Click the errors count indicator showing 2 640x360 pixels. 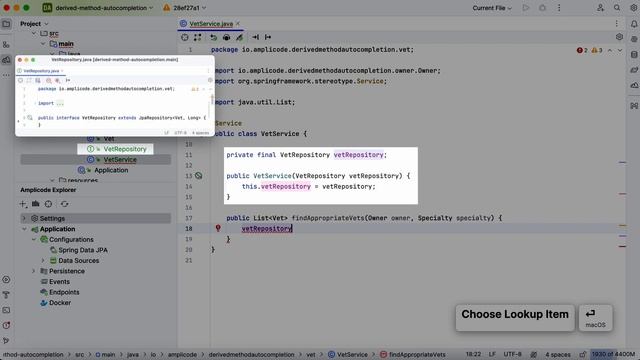point(582,50)
